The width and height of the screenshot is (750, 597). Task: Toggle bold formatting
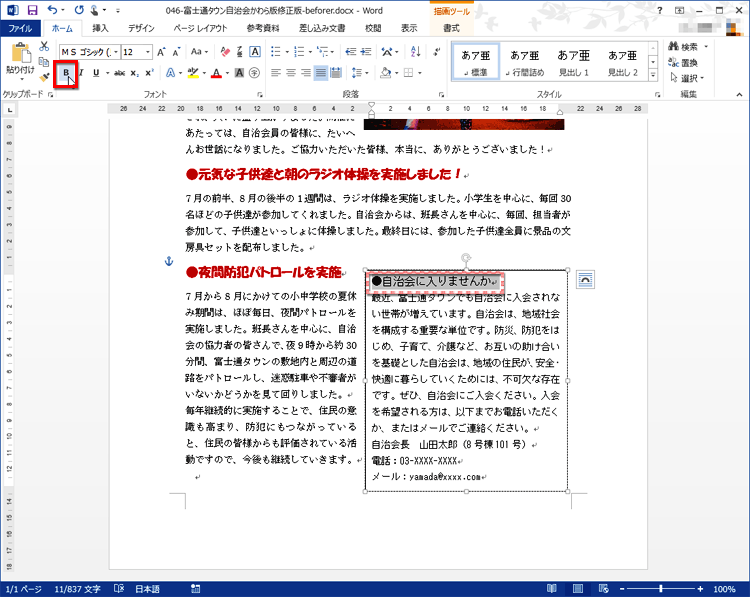[66, 73]
